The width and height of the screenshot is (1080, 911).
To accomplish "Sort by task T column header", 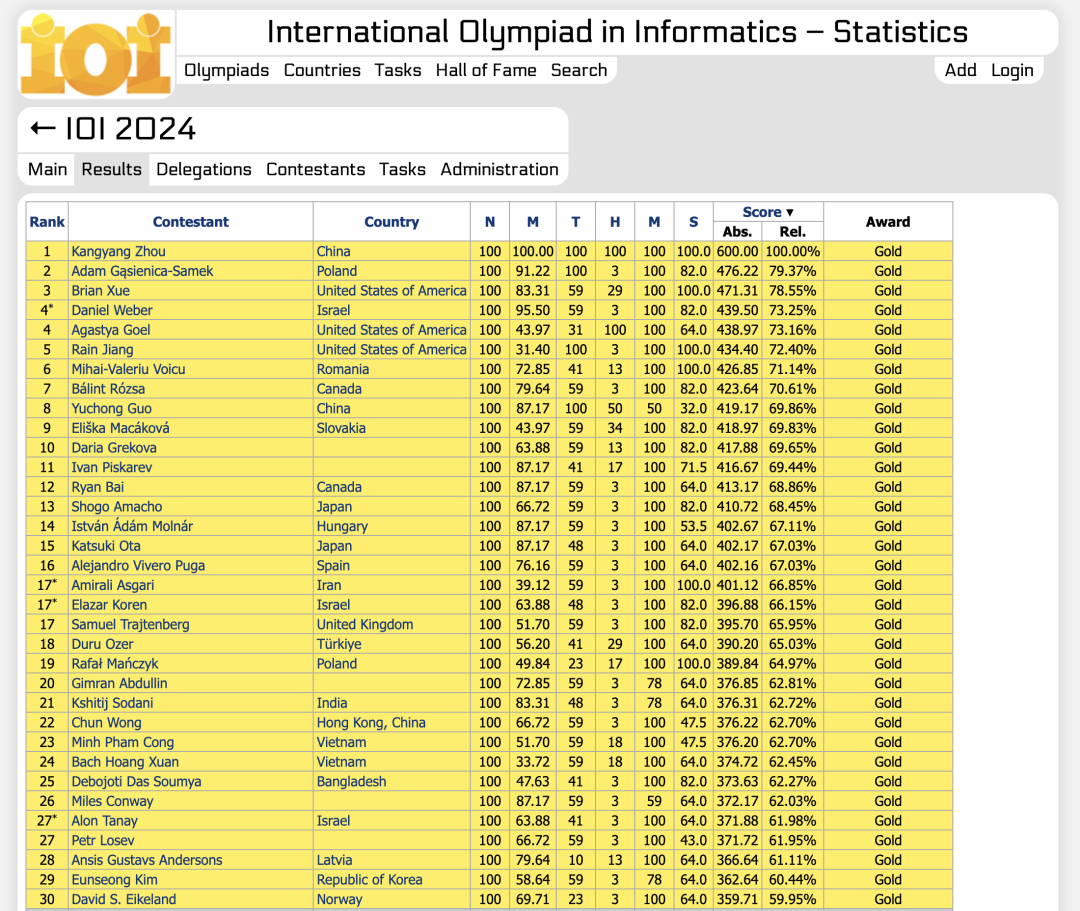I will click(576, 222).
